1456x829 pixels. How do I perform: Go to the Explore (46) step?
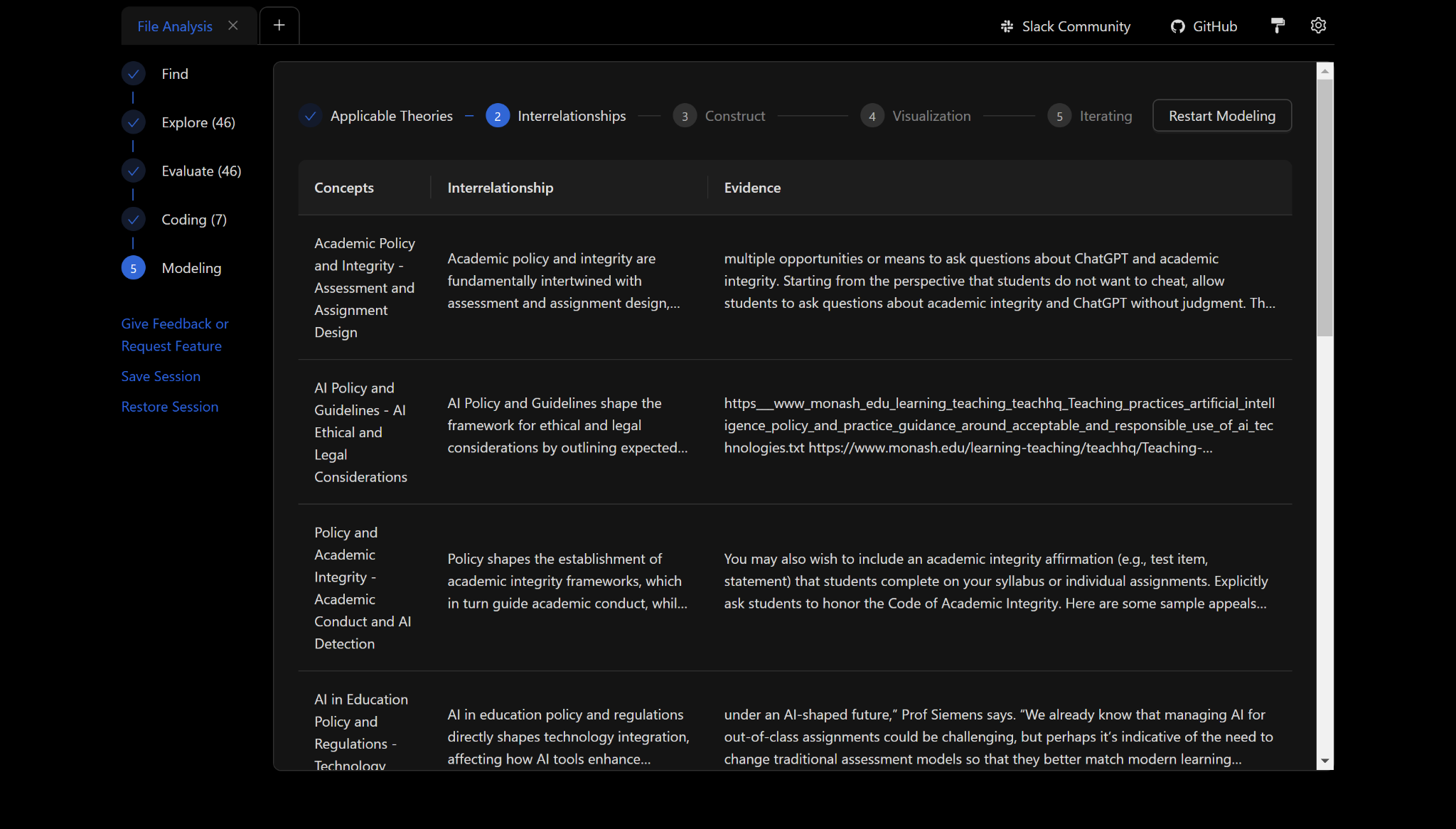pos(198,122)
